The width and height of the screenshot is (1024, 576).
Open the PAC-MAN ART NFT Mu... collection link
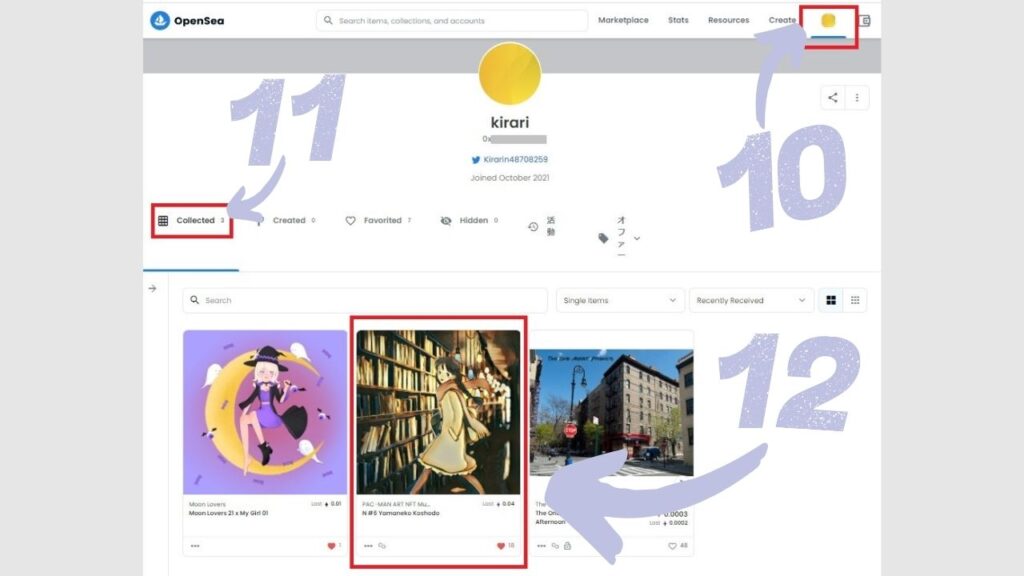coord(396,504)
